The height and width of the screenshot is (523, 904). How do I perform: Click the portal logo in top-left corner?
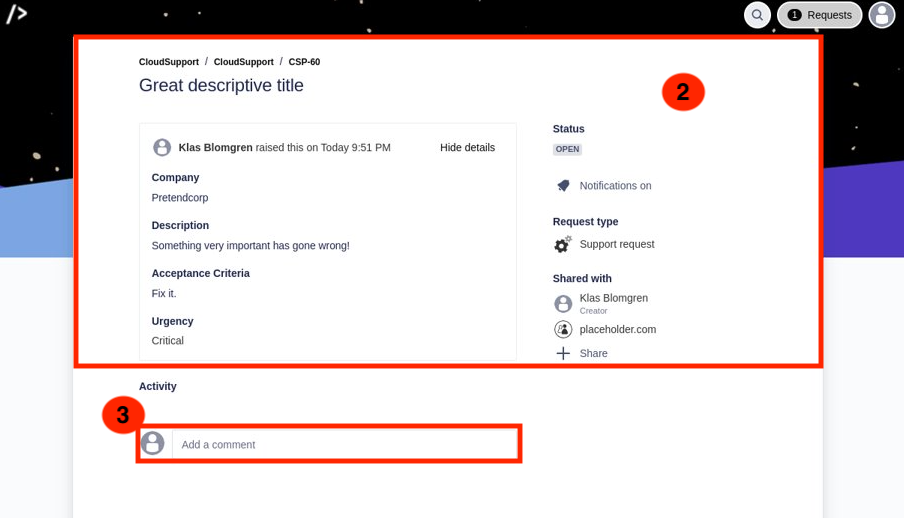pos(17,14)
